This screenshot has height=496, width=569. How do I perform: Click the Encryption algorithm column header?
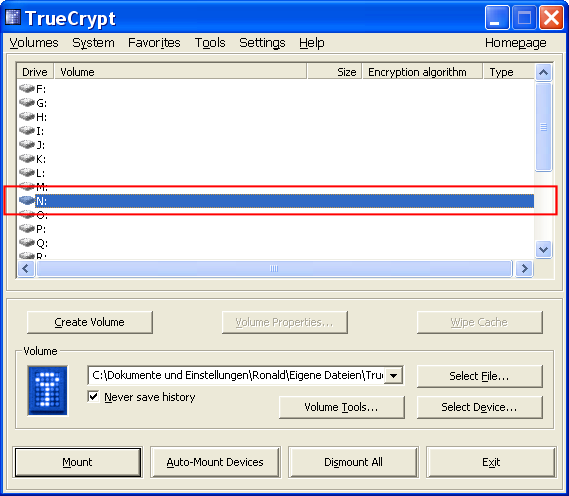coord(422,71)
